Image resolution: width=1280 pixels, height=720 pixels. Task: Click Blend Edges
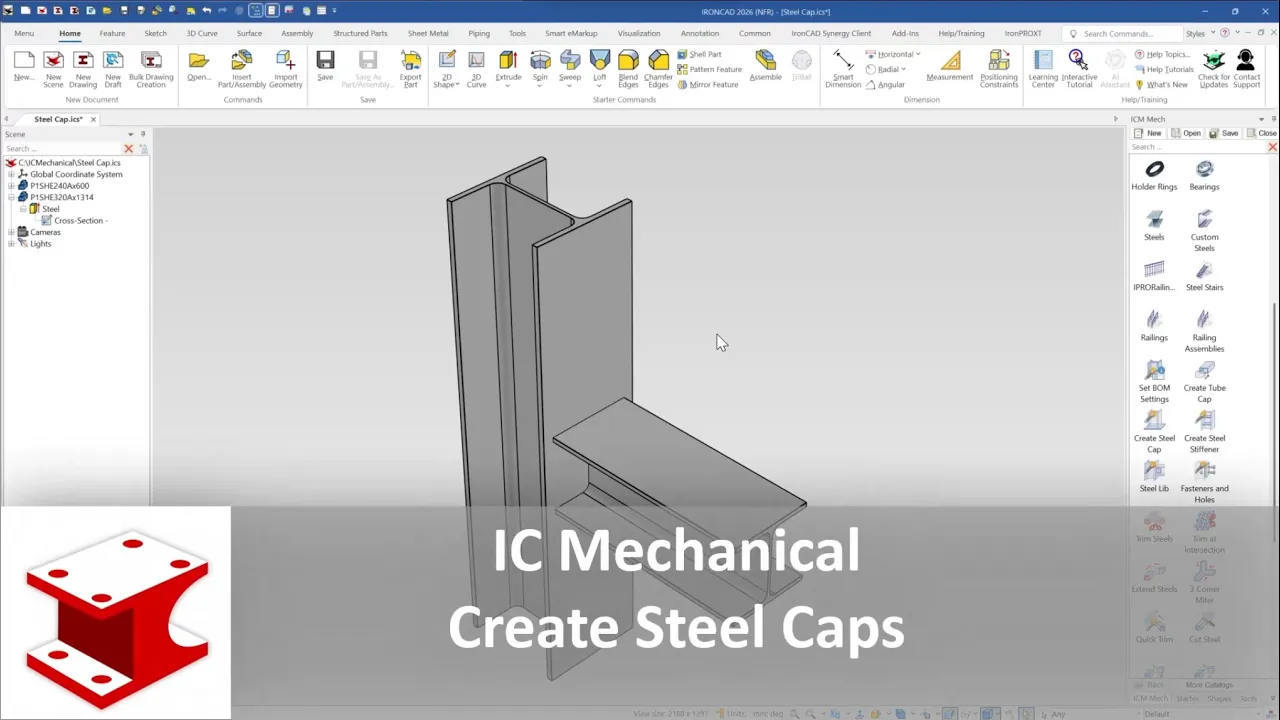click(628, 68)
